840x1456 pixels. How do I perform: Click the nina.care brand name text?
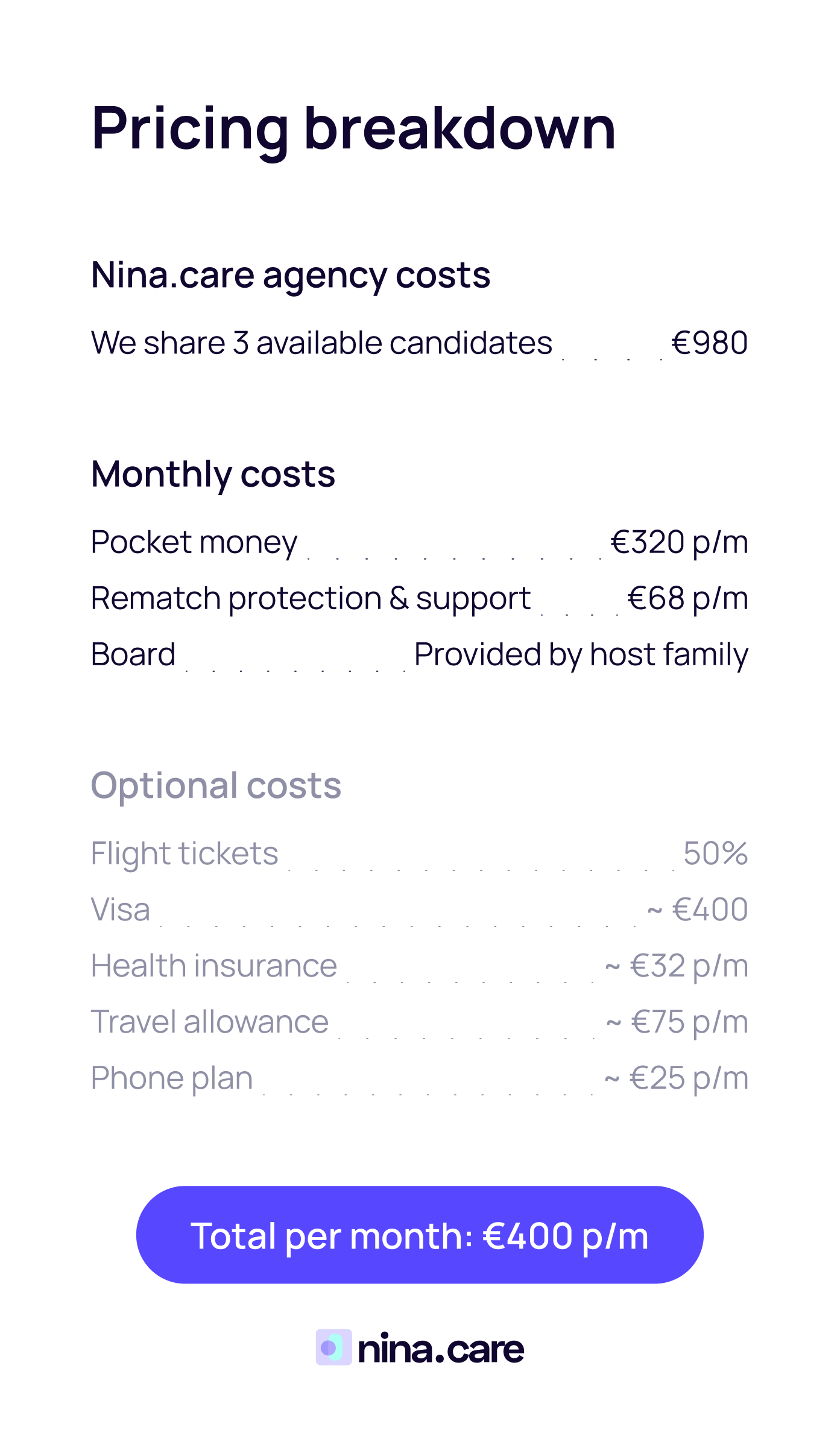click(441, 1349)
